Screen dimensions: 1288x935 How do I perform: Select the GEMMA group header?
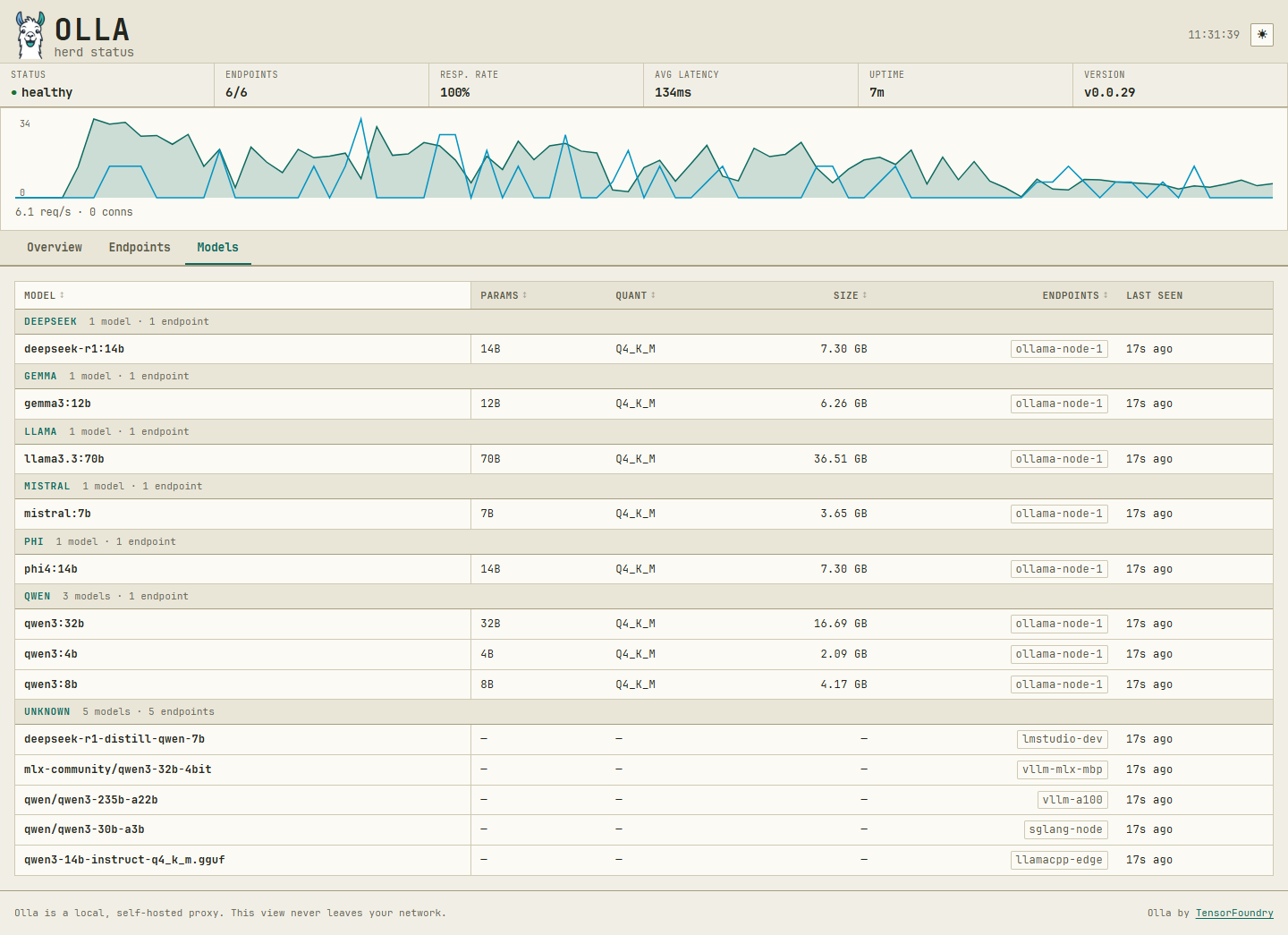tap(644, 377)
